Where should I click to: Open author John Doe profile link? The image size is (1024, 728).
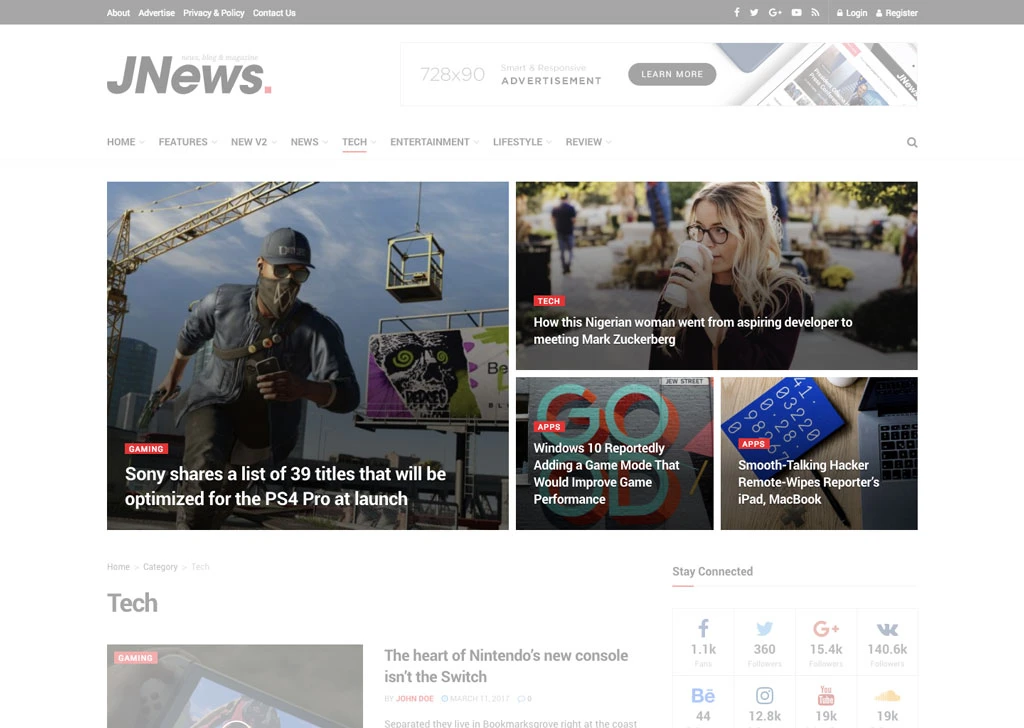[x=415, y=699]
